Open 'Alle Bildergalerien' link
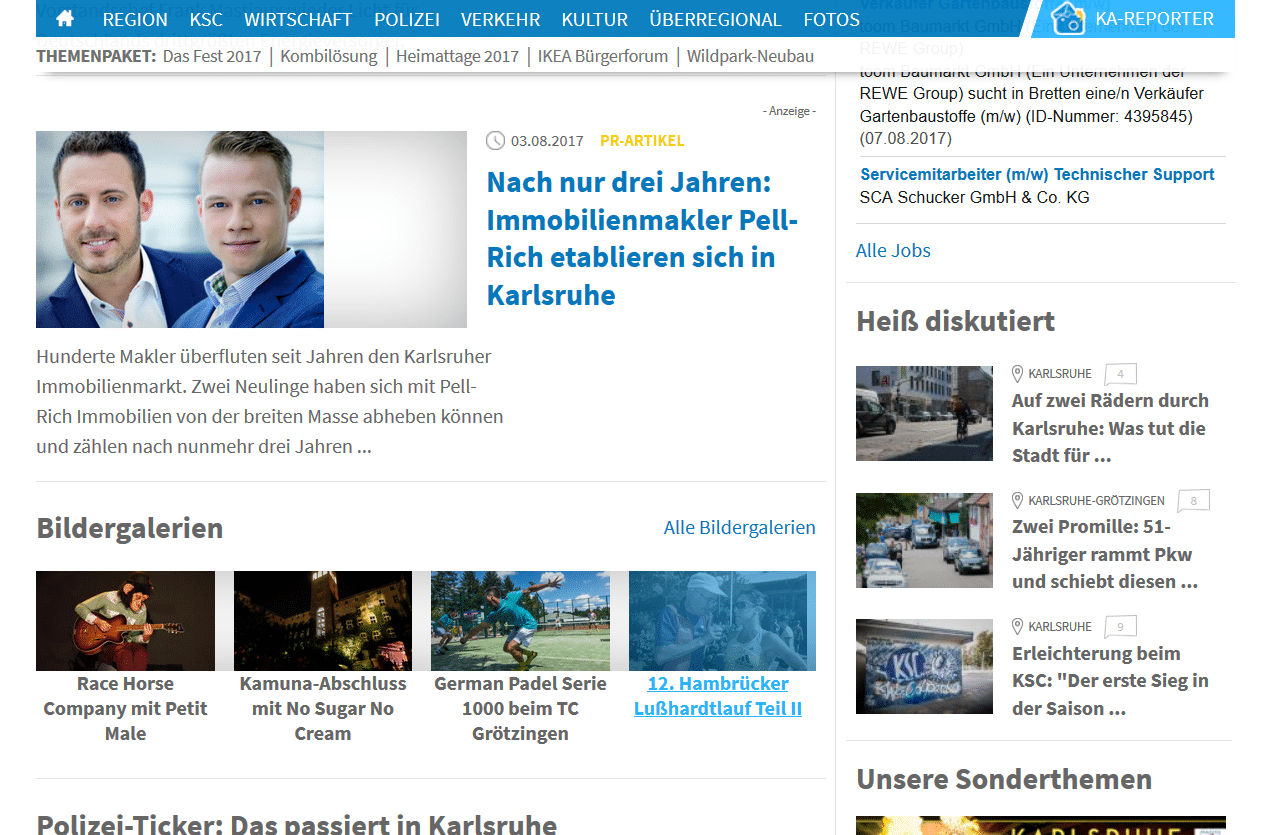Image resolution: width=1269 pixels, height=835 pixels. tap(740, 527)
